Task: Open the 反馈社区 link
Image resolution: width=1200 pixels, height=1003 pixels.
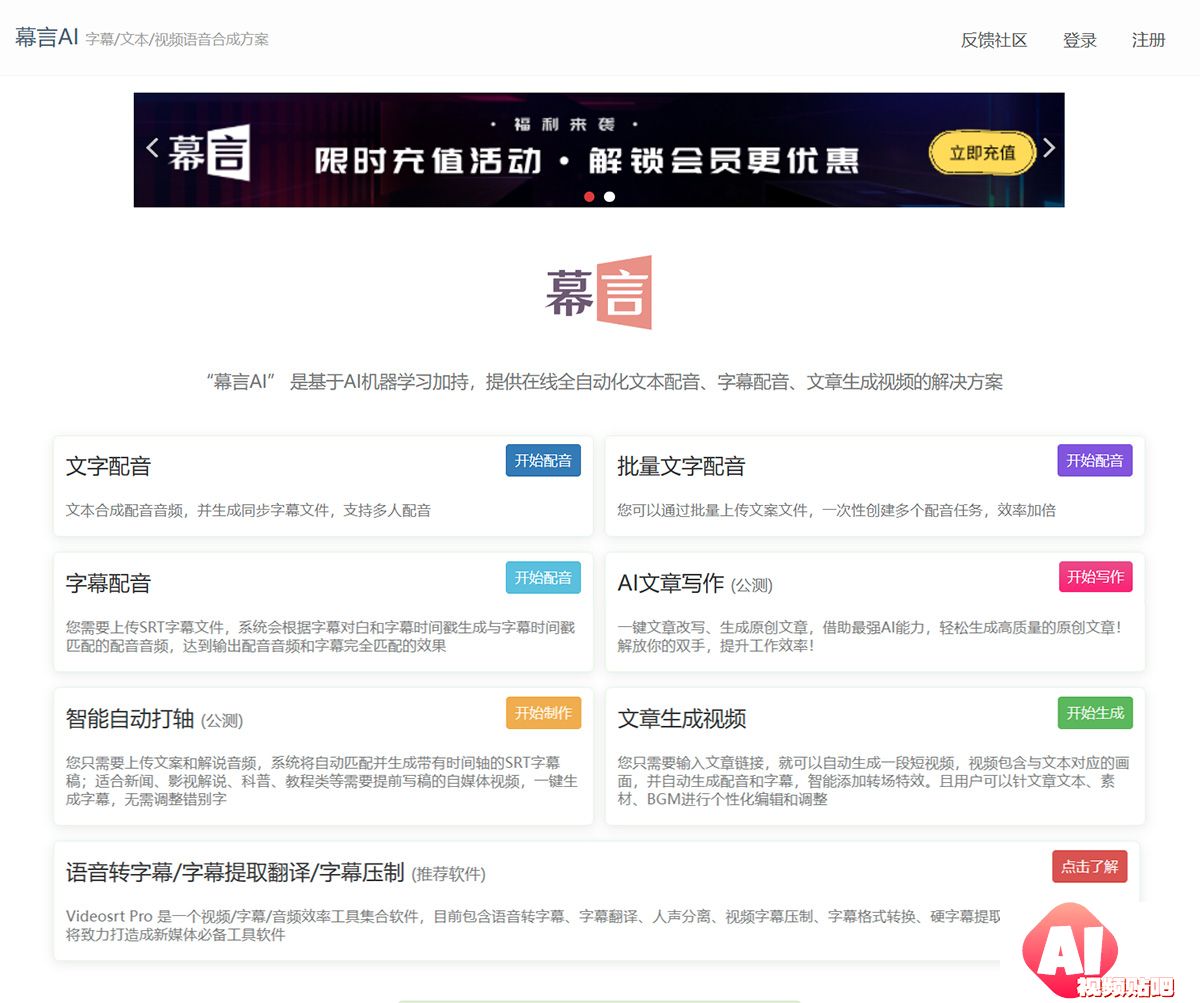Action: (x=994, y=40)
